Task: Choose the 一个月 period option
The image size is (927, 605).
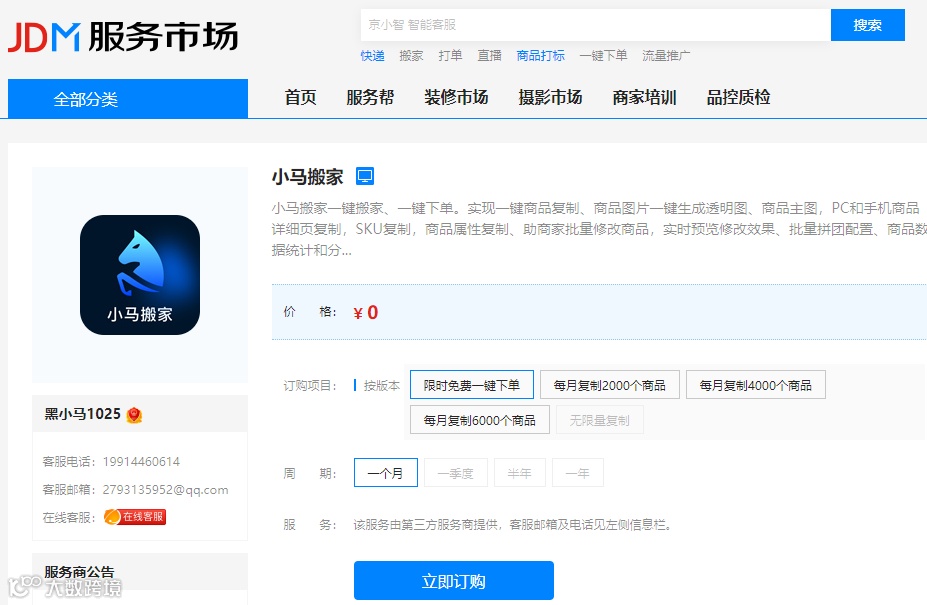Action: click(385, 473)
